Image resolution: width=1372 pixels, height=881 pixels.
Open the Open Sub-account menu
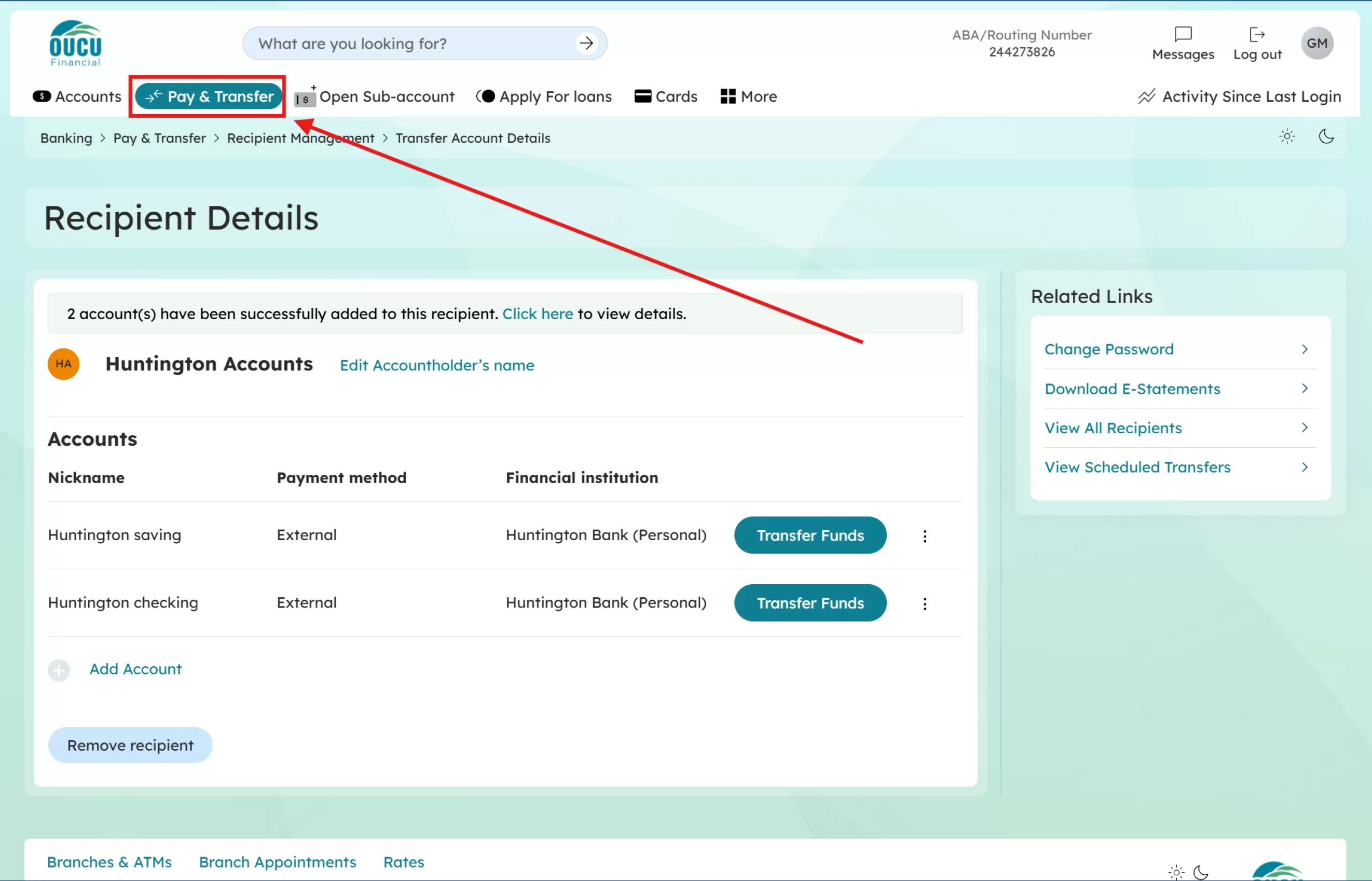pos(374,96)
